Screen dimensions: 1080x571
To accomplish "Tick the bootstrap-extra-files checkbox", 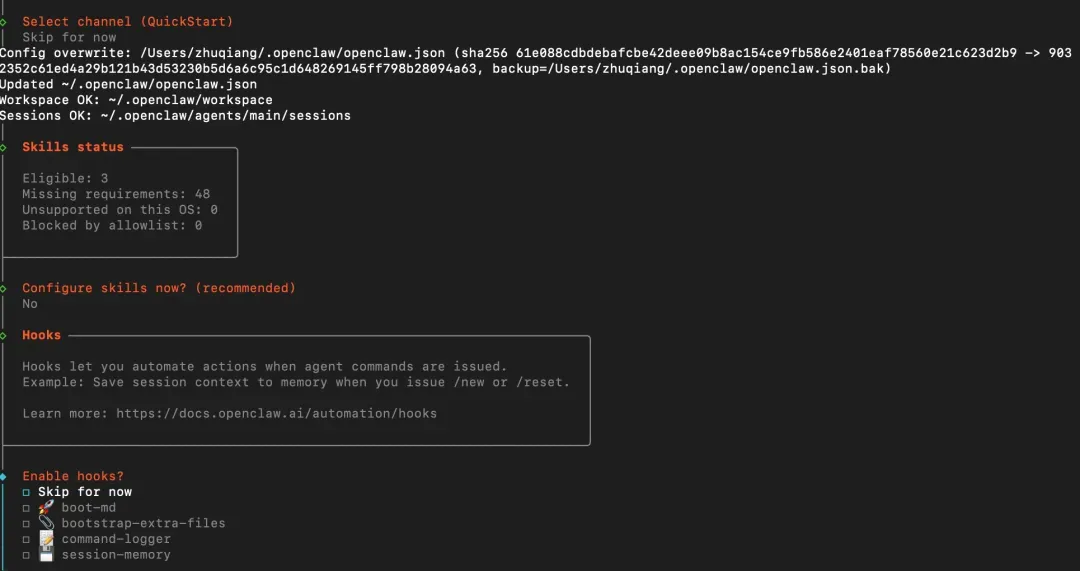I will (26, 524).
